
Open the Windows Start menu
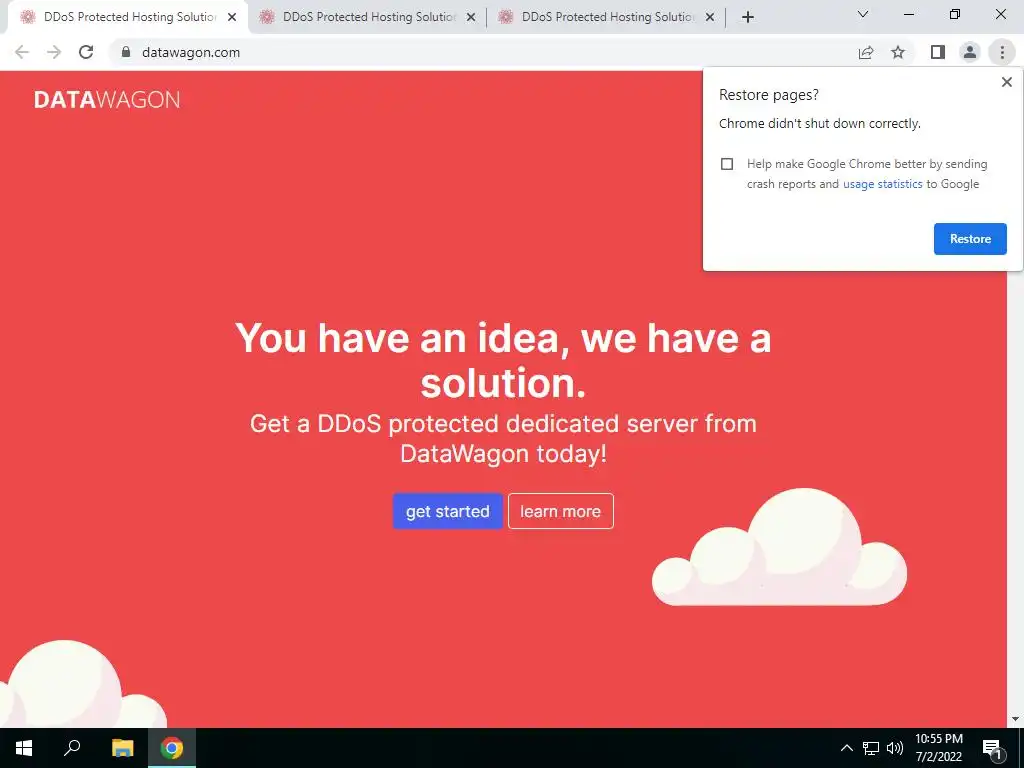point(24,748)
